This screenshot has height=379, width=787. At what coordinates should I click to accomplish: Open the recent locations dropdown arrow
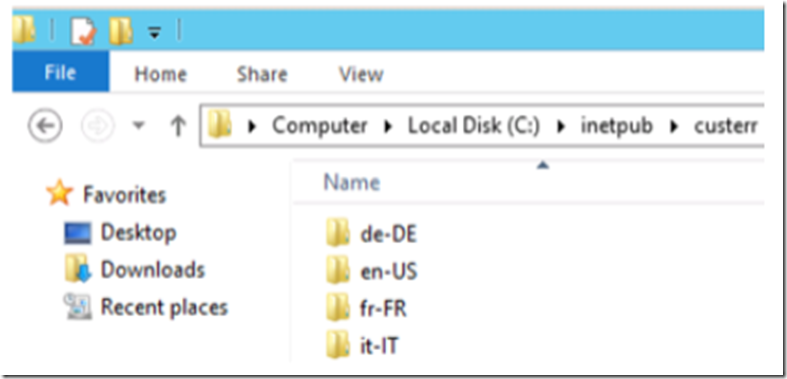point(139,127)
